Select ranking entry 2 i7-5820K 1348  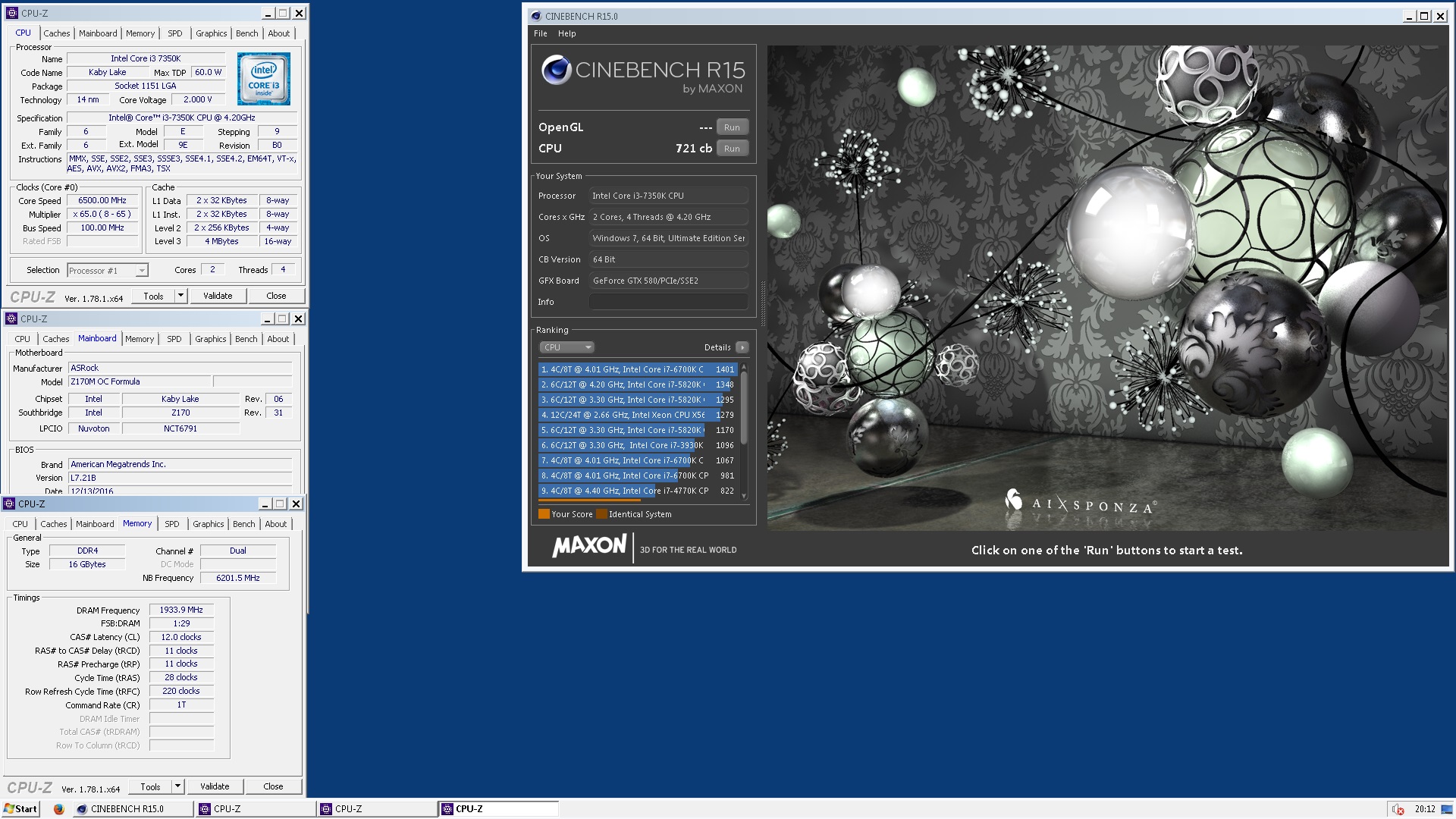(x=638, y=384)
